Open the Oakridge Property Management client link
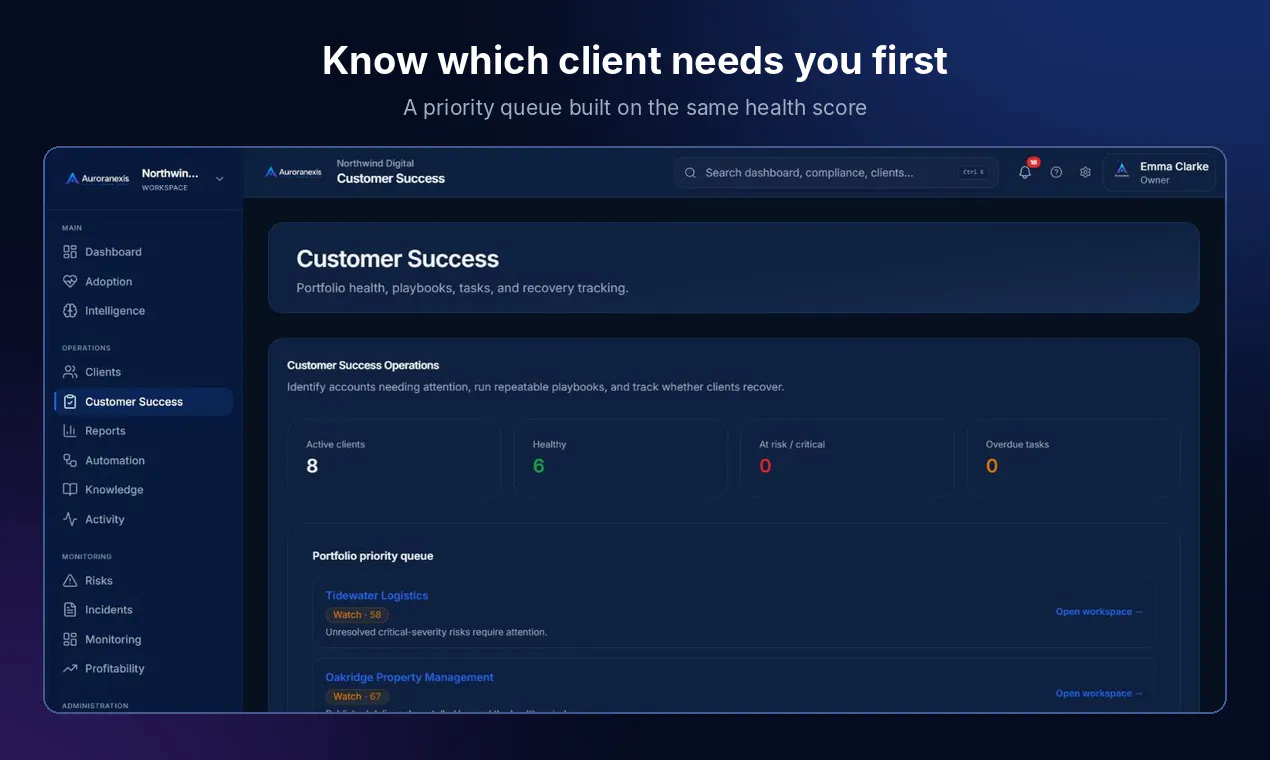 pyautogui.click(x=410, y=678)
